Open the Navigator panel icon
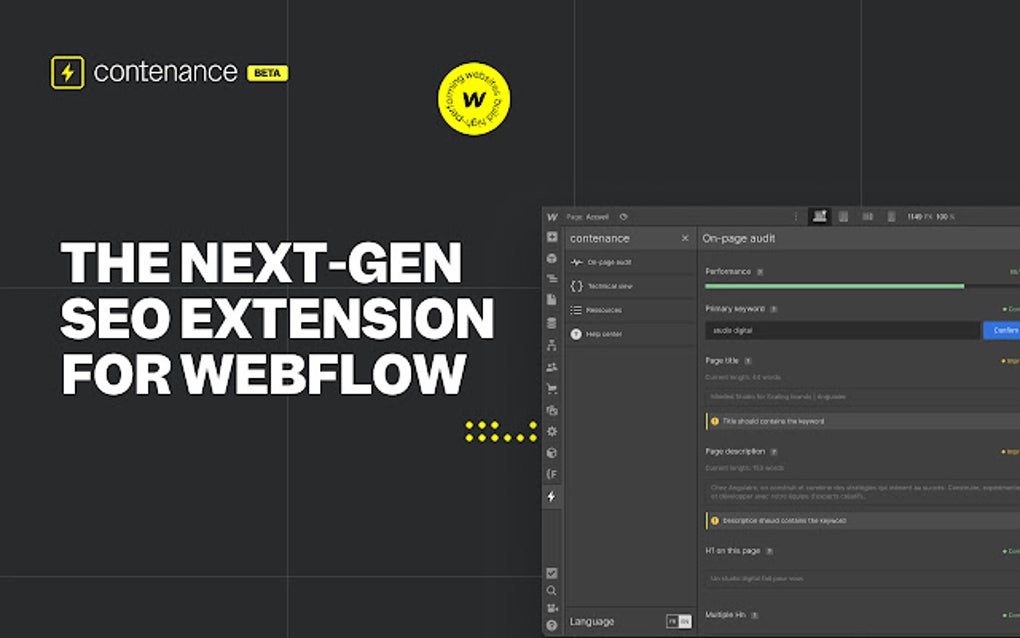1020x638 pixels. [552, 279]
